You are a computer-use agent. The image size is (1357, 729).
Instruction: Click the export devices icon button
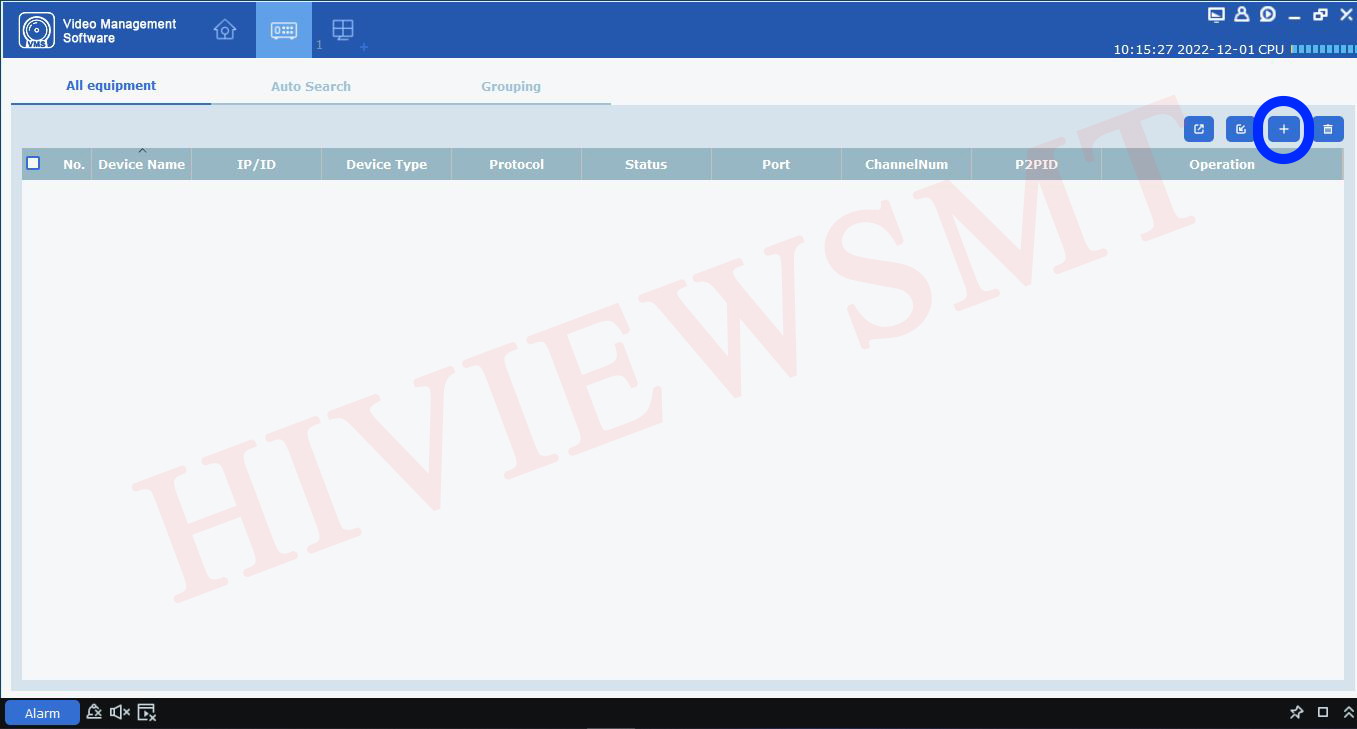click(1199, 129)
